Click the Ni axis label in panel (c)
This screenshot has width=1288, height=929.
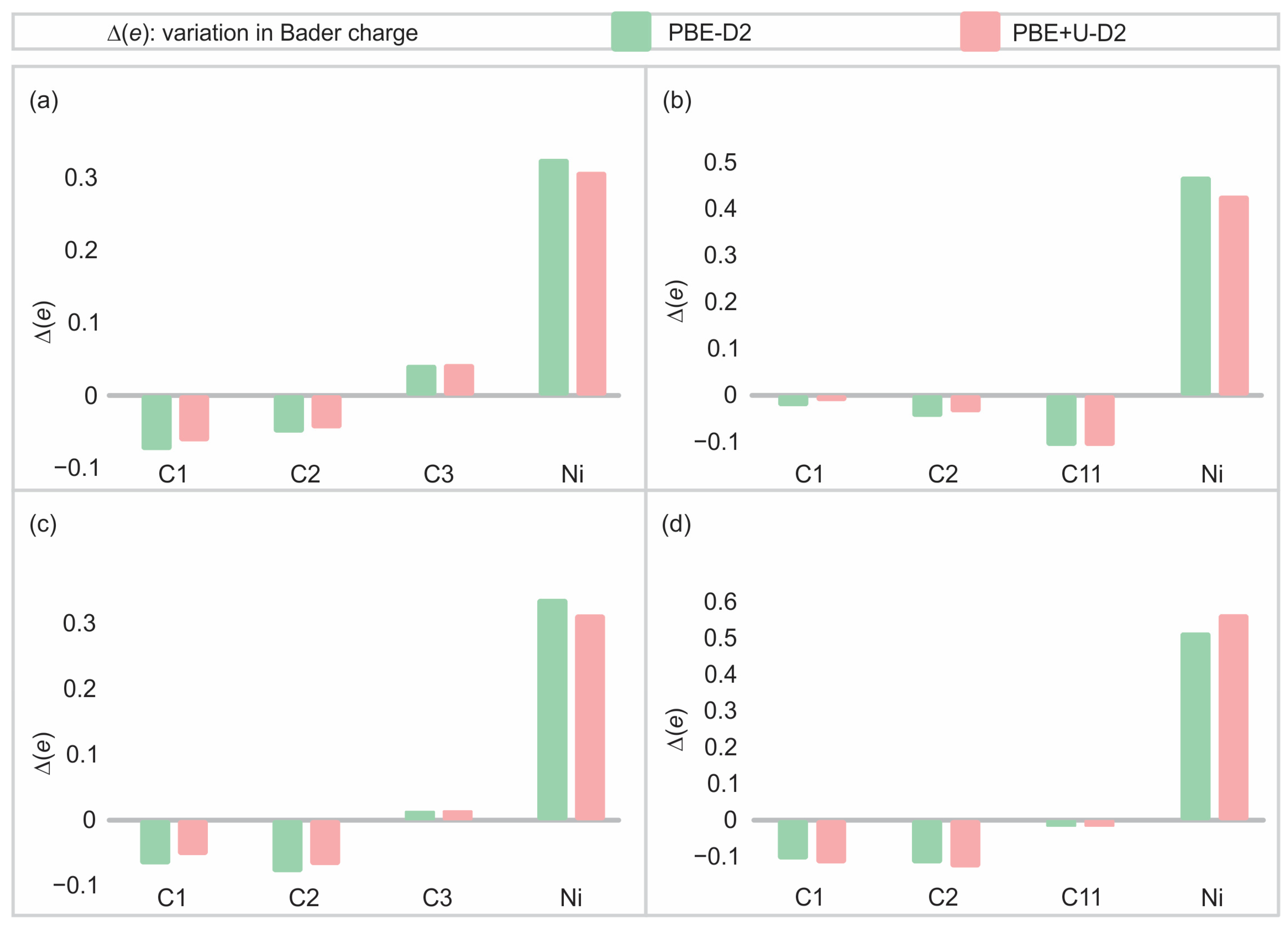point(571,898)
